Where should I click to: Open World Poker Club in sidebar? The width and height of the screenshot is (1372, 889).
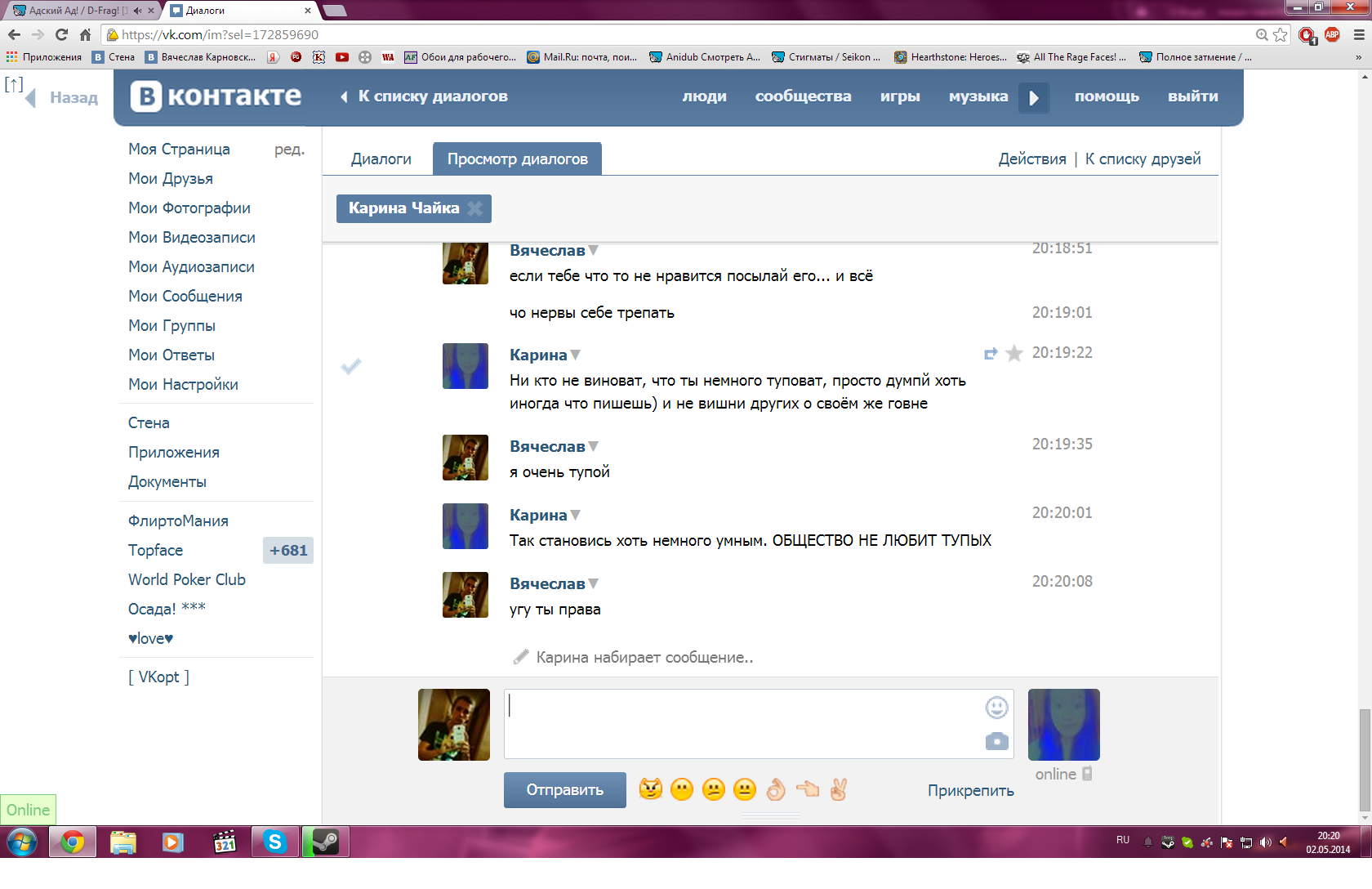click(x=187, y=580)
